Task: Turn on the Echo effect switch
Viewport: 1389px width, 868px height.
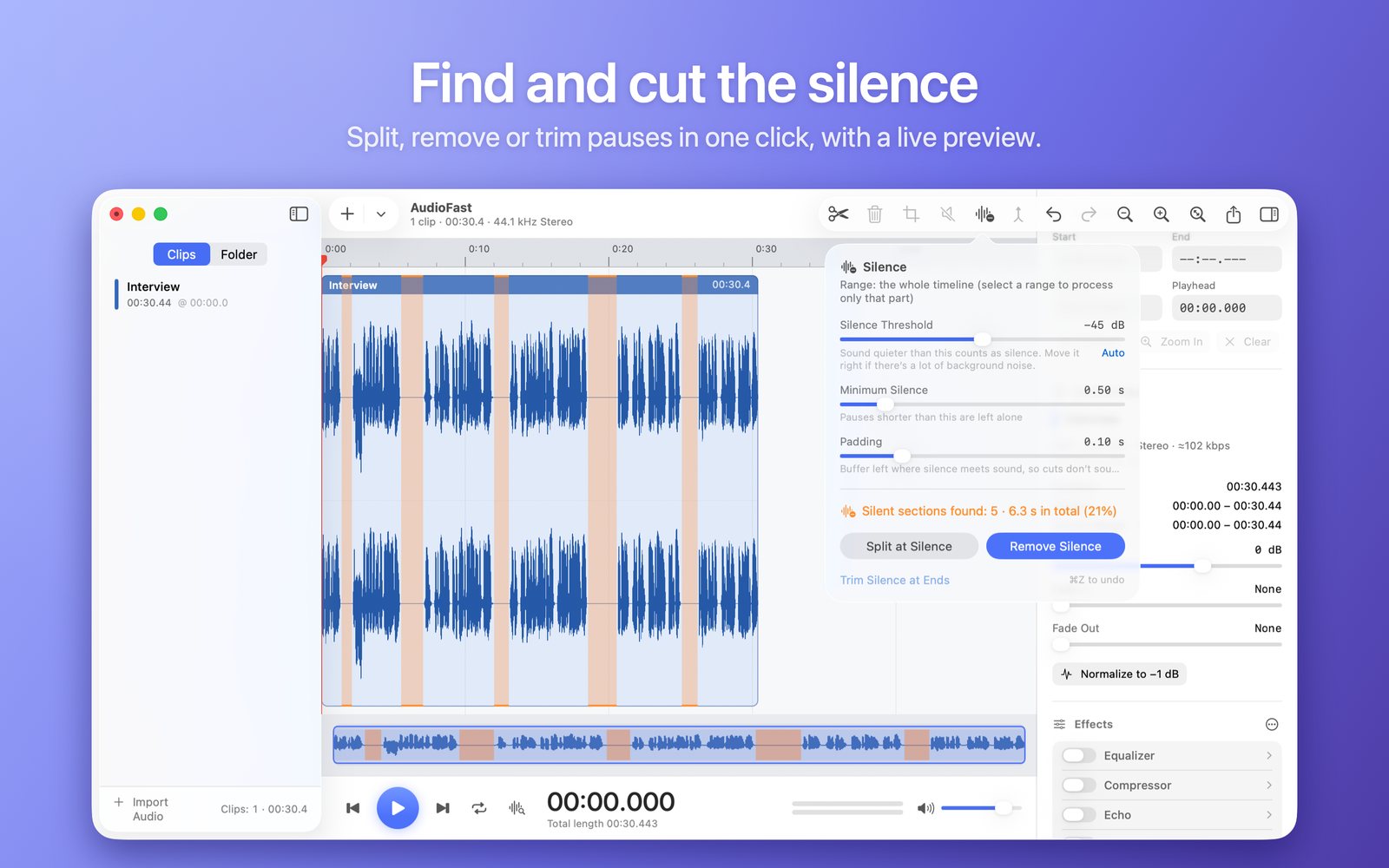Action: pos(1078,815)
